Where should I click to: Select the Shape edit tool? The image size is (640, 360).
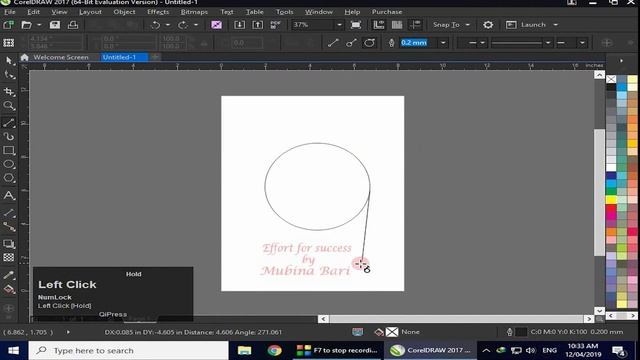point(9,75)
